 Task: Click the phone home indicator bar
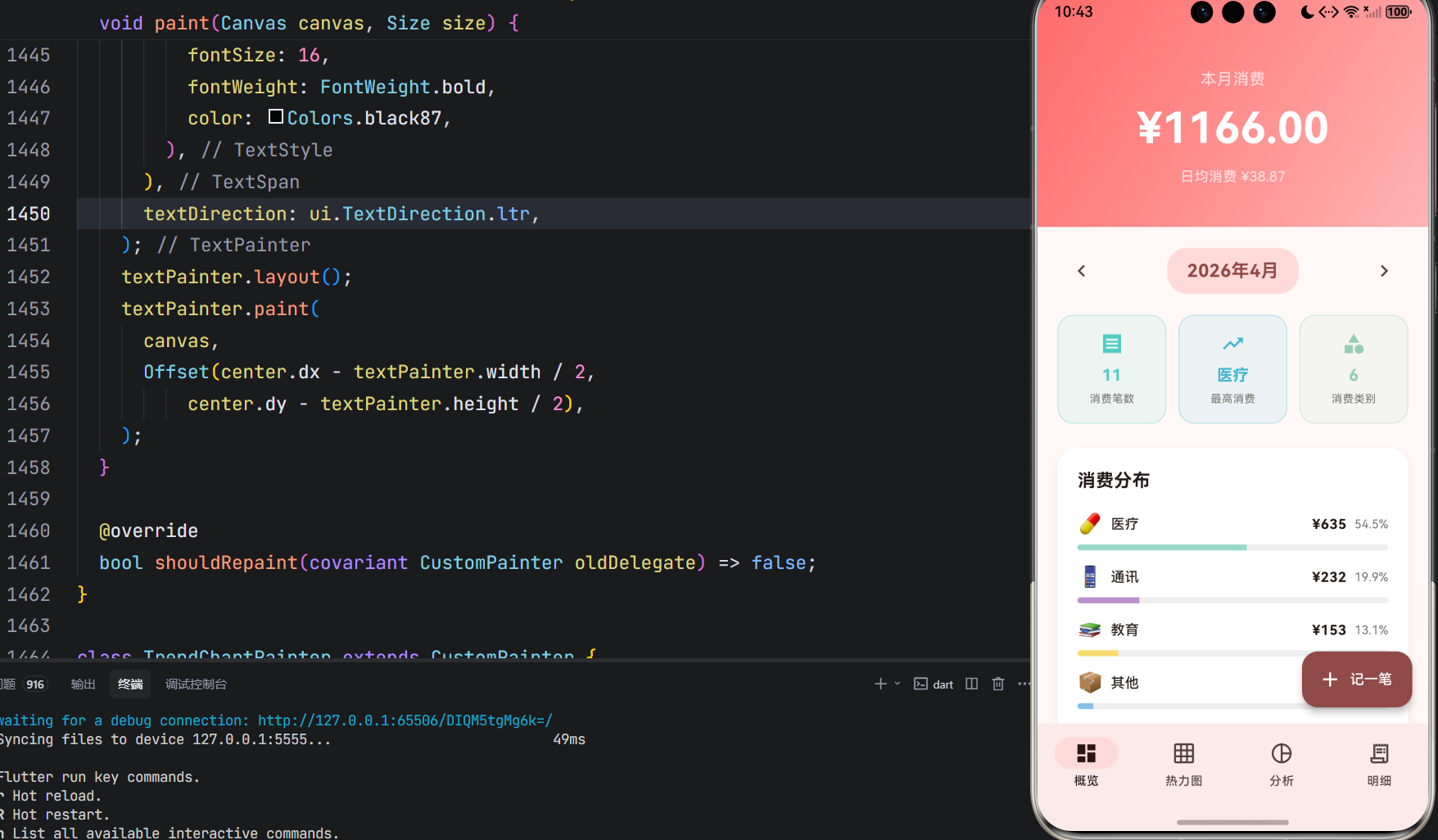coord(1232,822)
